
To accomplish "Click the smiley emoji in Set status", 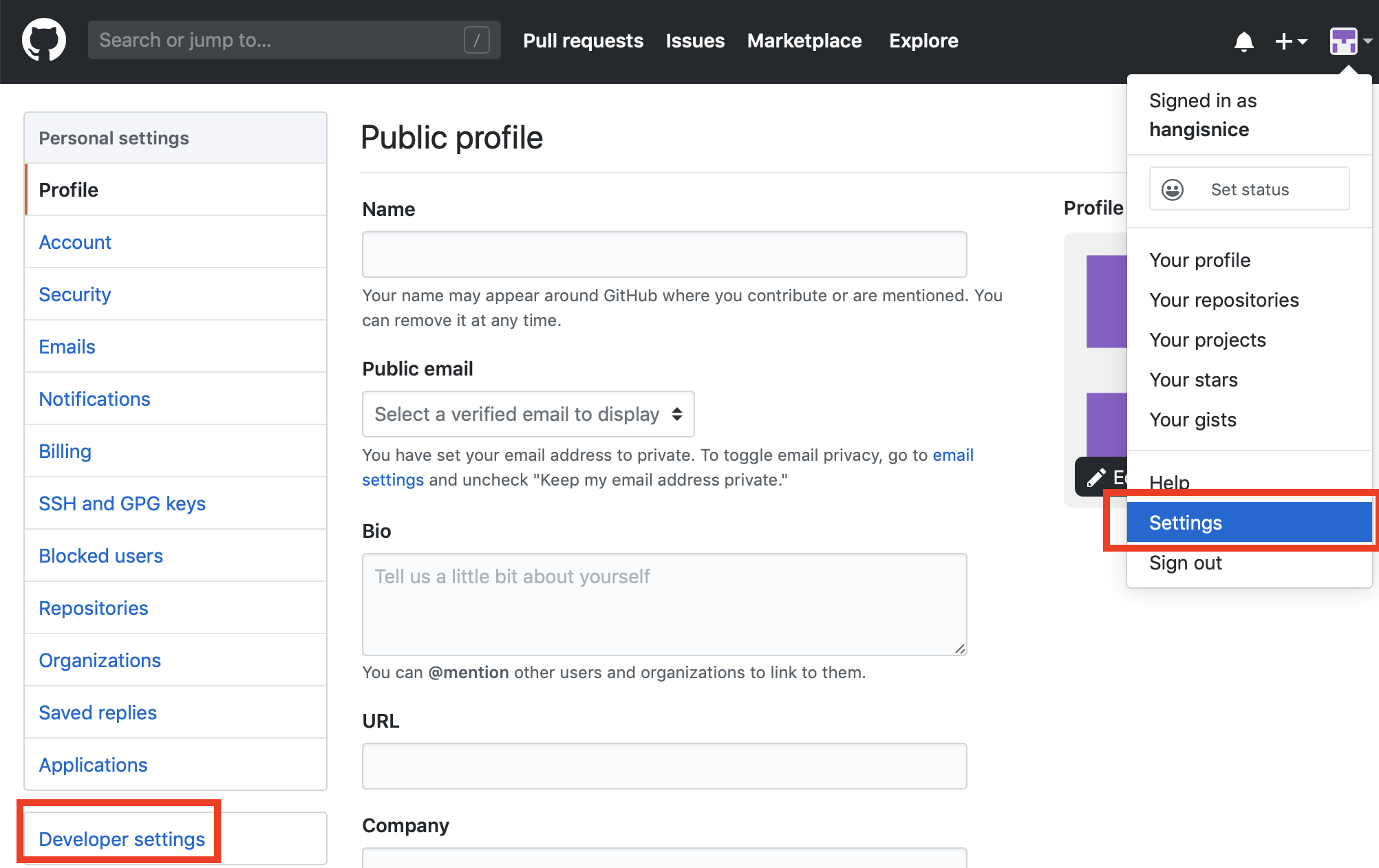I will 1173,189.
